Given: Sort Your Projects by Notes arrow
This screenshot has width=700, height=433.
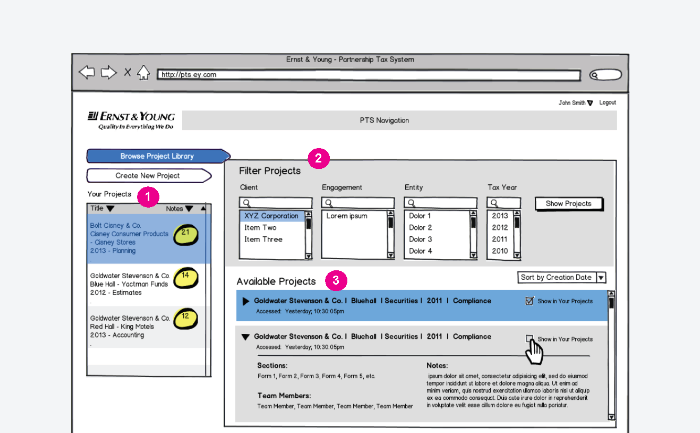Looking at the screenshot, I should (189, 208).
